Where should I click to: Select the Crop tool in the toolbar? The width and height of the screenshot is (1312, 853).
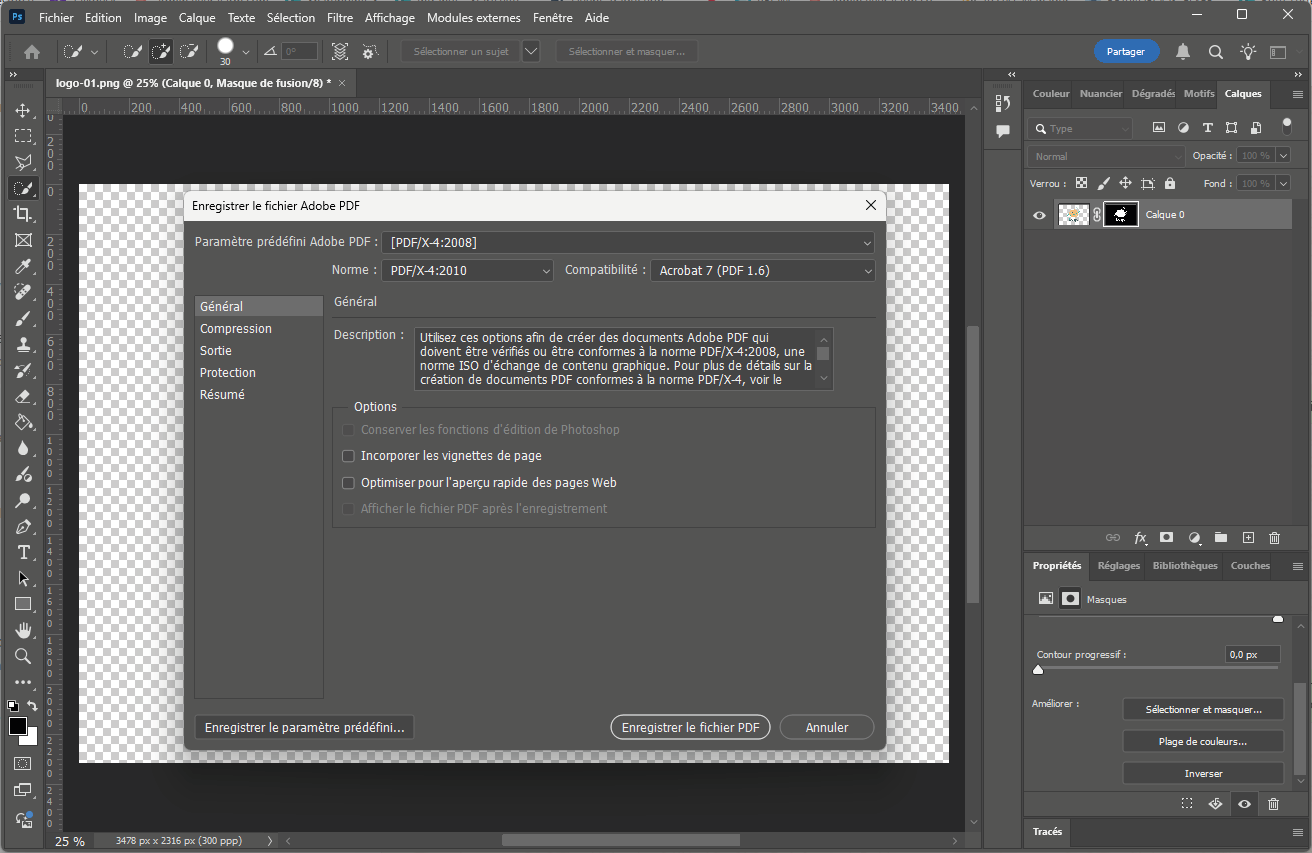[x=23, y=214]
